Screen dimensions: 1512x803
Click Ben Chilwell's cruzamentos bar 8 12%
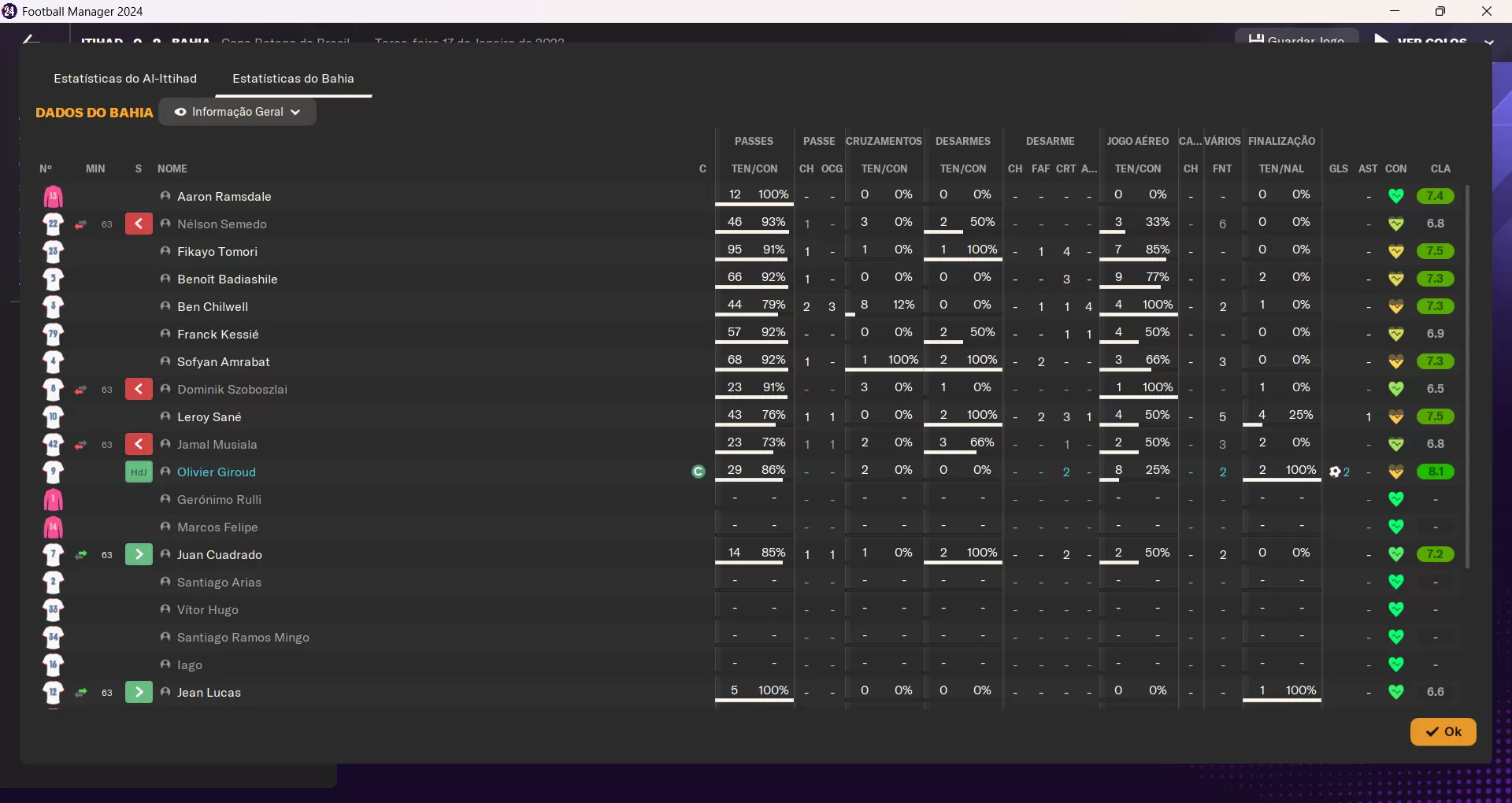(x=884, y=306)
